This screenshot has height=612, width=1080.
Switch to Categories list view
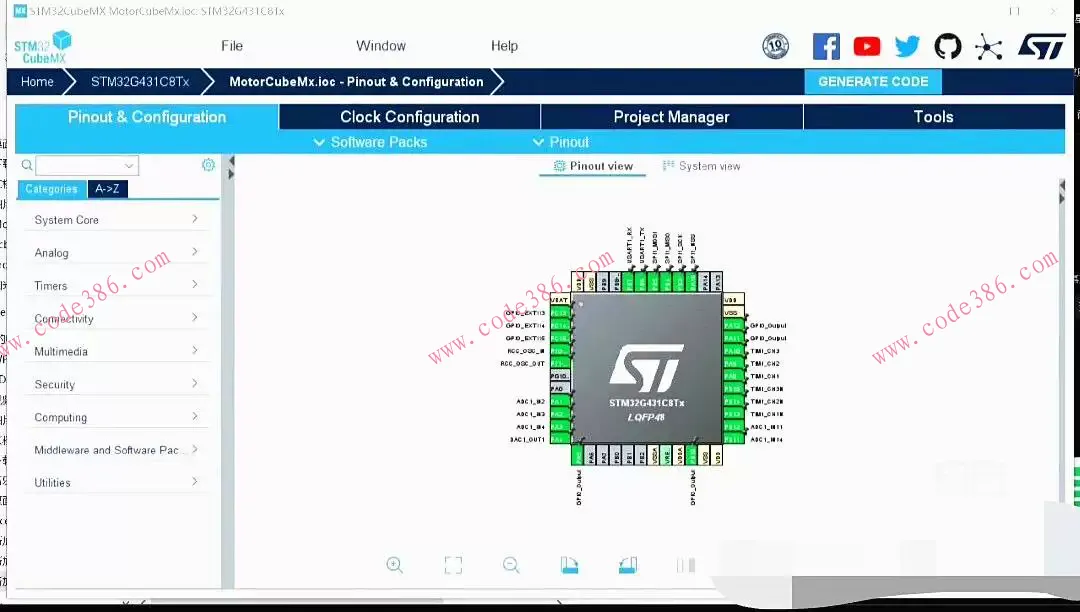52,189
